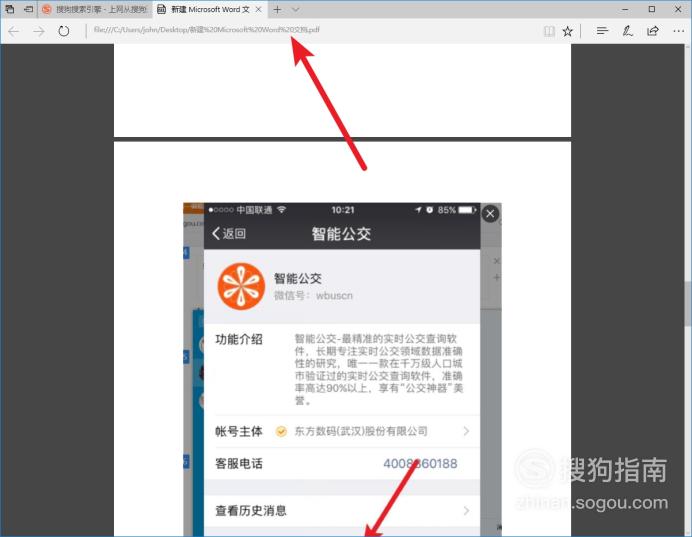Expand the 查看历史消息 chevron arrow
The width and height of the screenshot is (692, 537).
tap(466, 511)
